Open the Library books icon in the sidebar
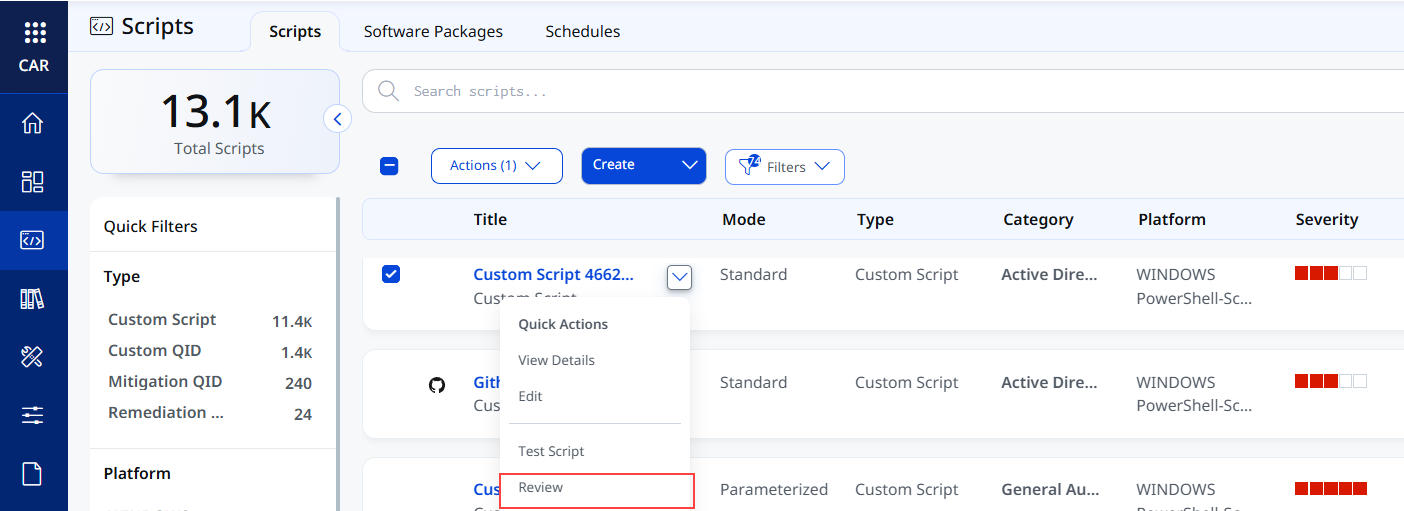 (x=33, y=298)
